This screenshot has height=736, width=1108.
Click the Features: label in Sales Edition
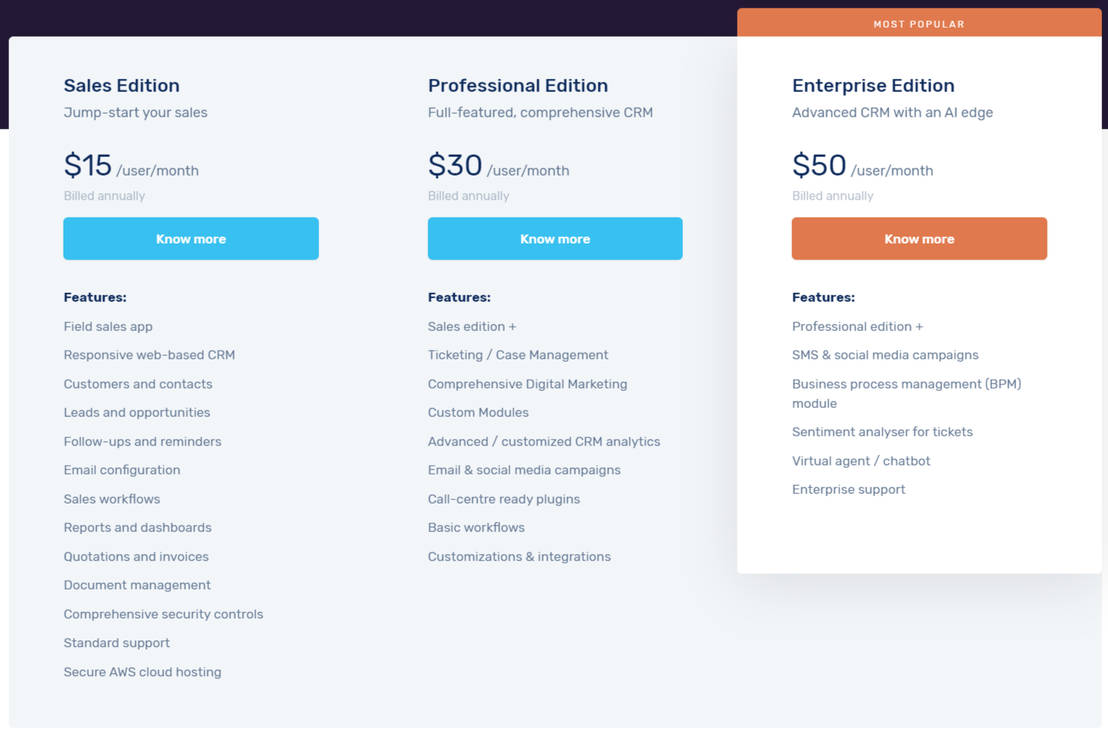(95, 297)
